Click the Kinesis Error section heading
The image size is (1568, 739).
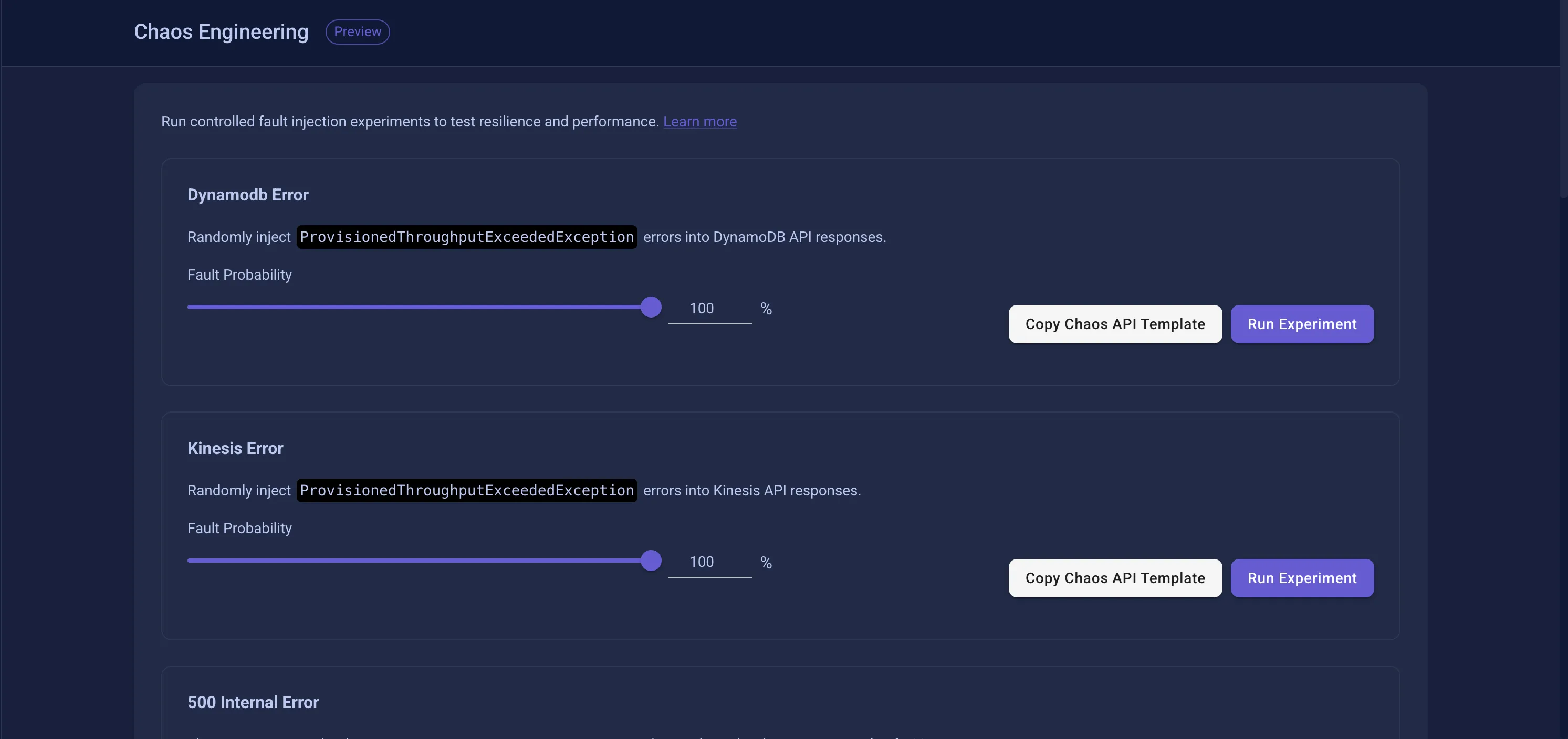click(235, 448)
